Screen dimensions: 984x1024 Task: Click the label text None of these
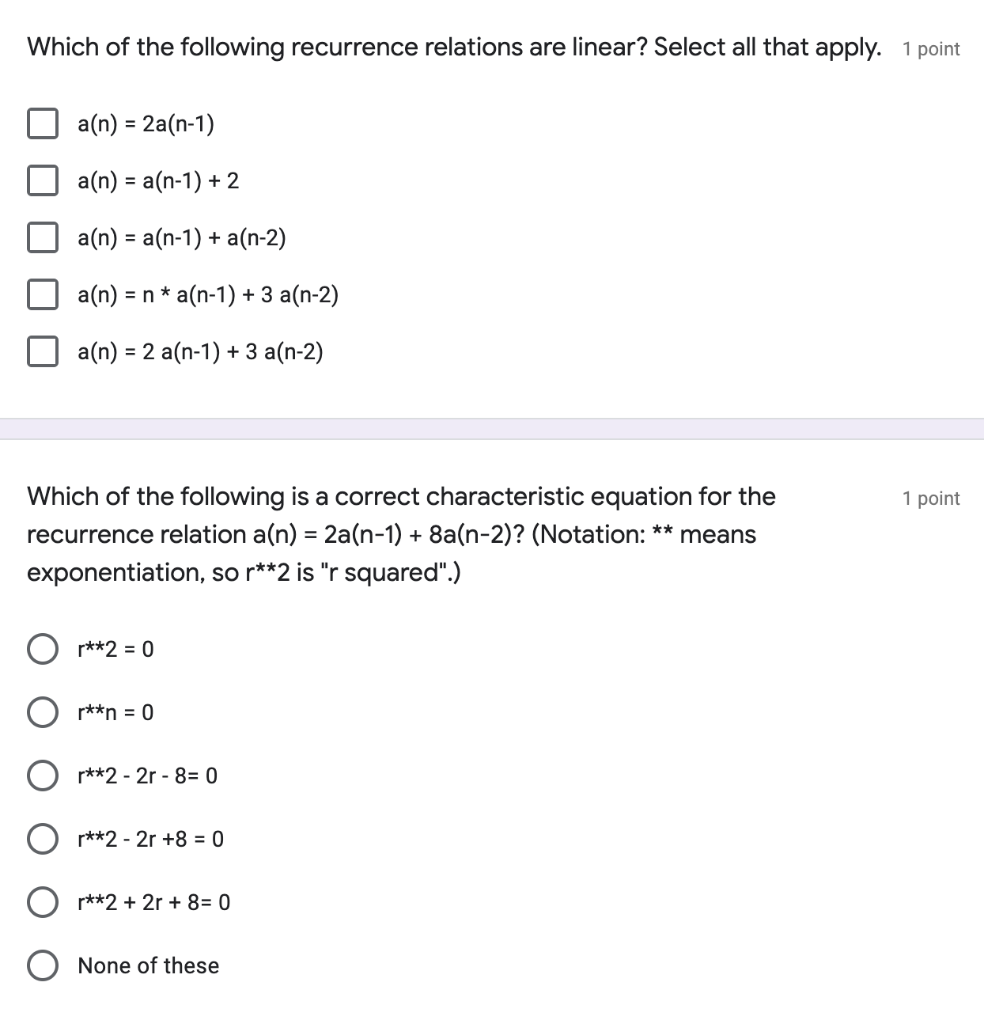coord(148,965)
